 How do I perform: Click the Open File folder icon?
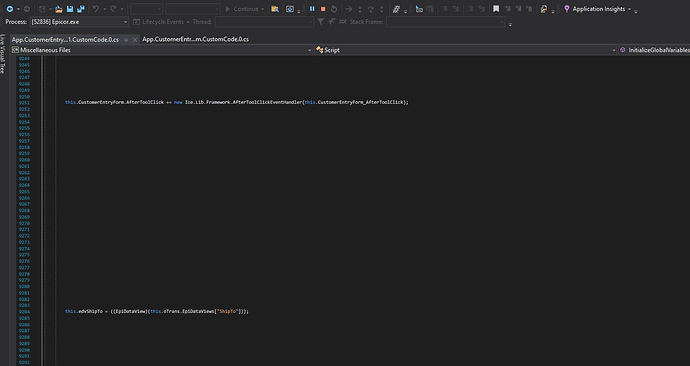59,9
